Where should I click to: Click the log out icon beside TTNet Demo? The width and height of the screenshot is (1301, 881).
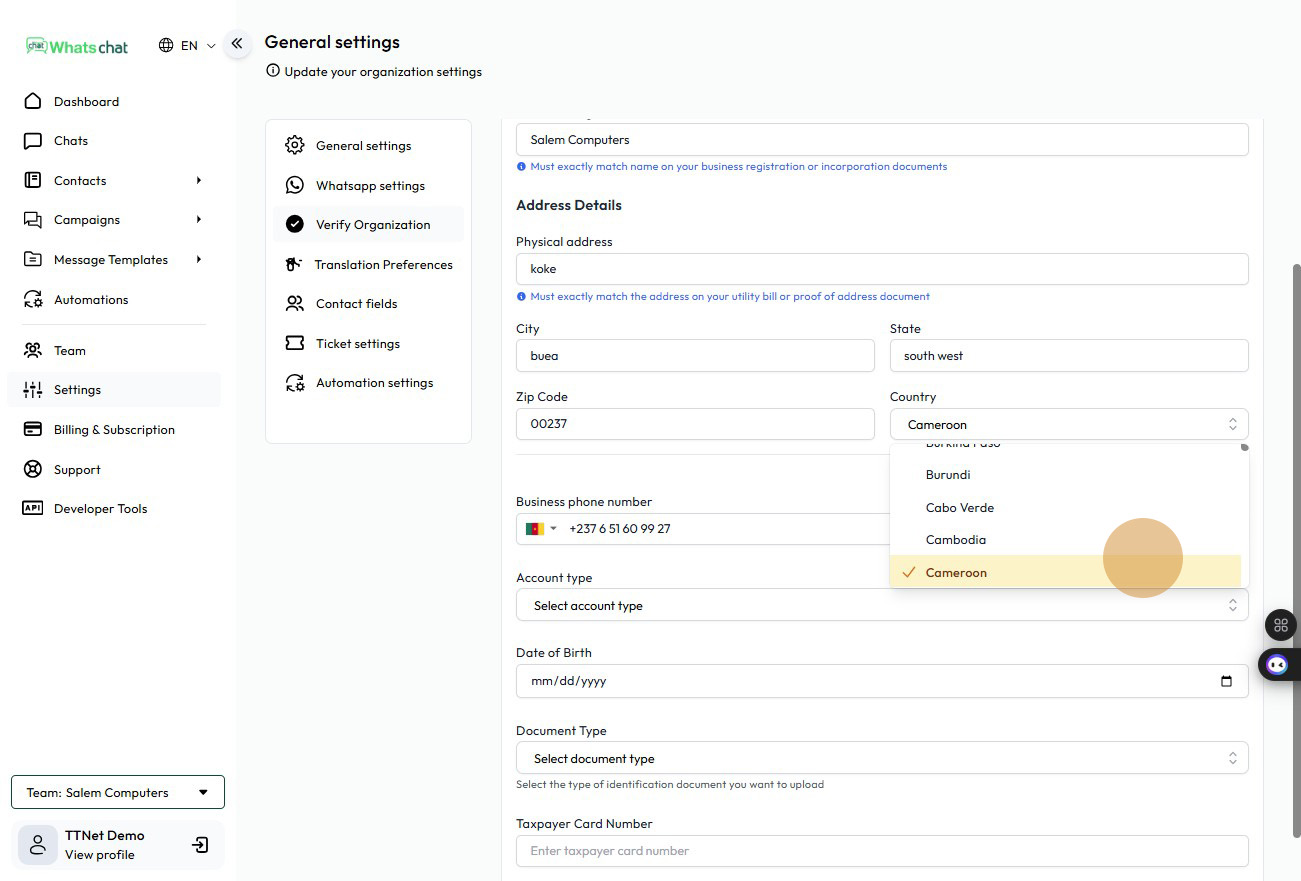[x=200, y=845]
